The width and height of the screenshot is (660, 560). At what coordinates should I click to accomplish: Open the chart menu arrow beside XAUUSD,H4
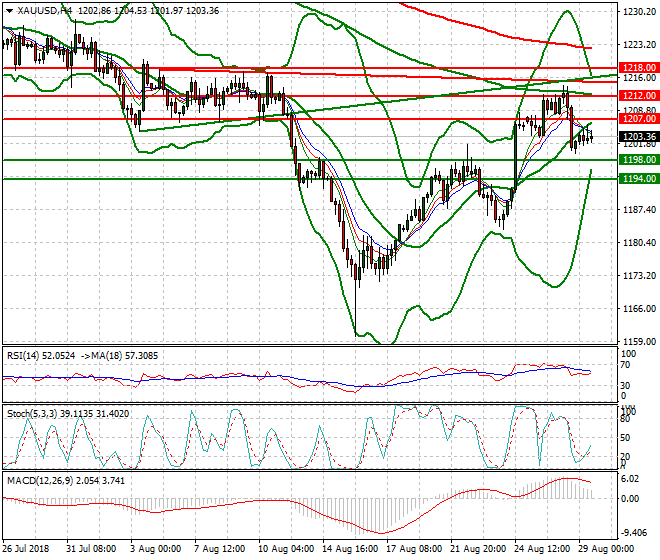(x=9, y=11)
